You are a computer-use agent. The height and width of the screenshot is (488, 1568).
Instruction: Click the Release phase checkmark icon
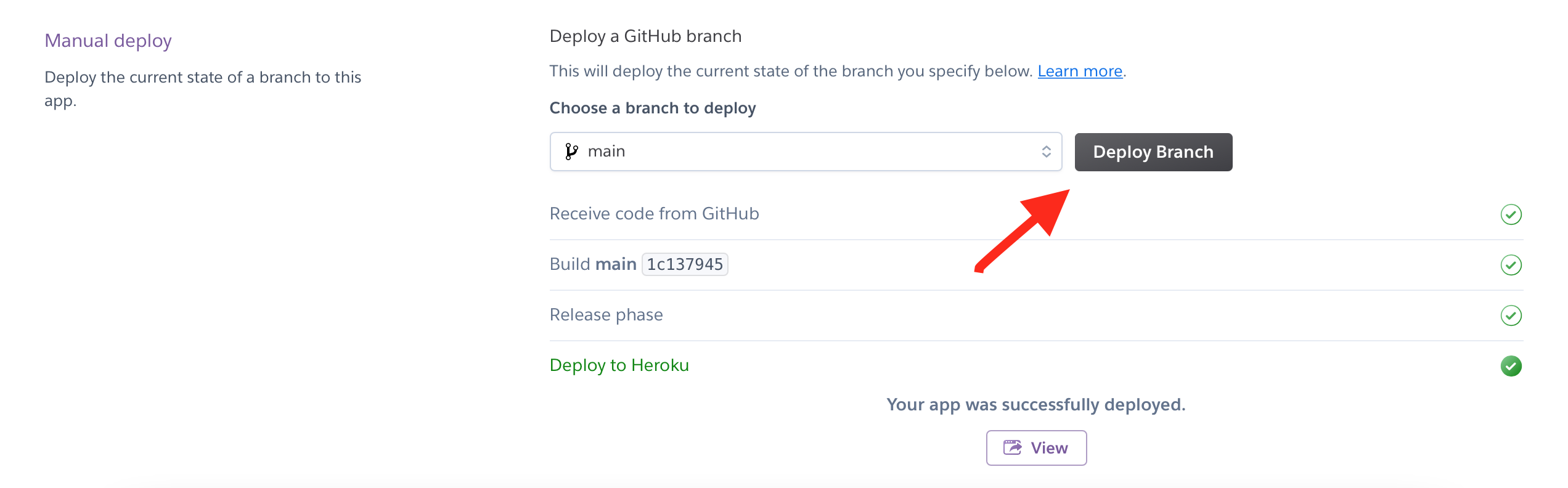click(1511, 315)
